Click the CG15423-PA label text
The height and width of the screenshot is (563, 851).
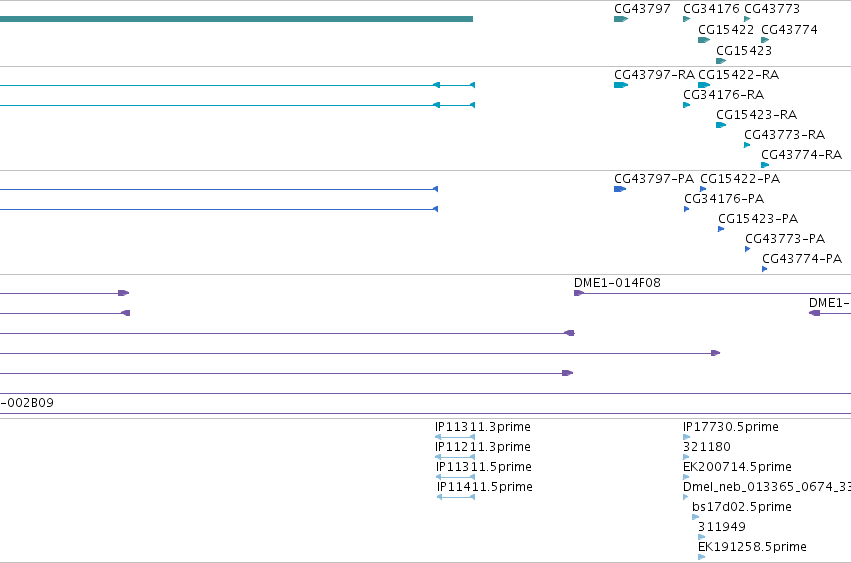[758, 219]
